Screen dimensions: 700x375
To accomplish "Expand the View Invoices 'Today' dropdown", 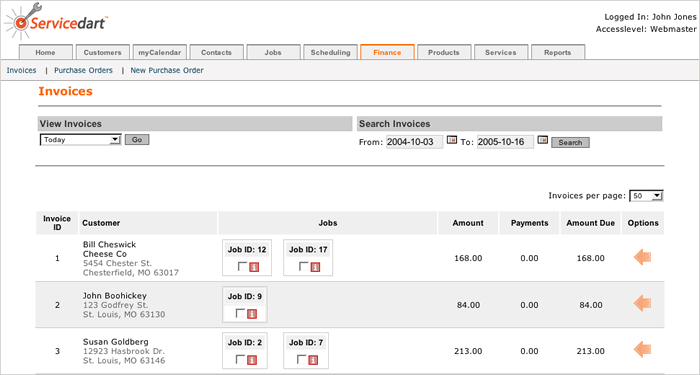I will point(80,140).
